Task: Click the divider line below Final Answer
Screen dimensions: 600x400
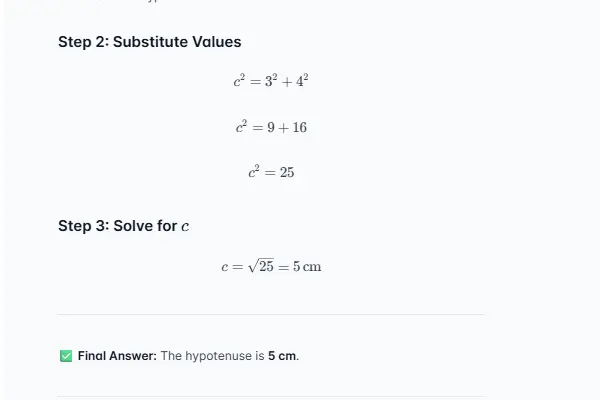Action: pos(271,397)
